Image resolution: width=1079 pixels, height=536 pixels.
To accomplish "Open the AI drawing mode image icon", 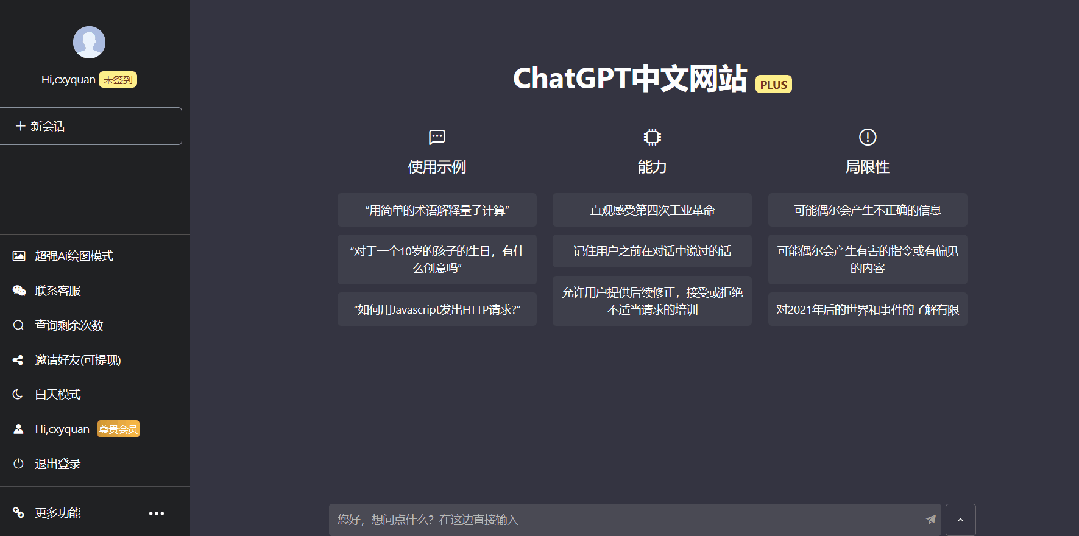I will pyautogui.click(x=19, y=256).
